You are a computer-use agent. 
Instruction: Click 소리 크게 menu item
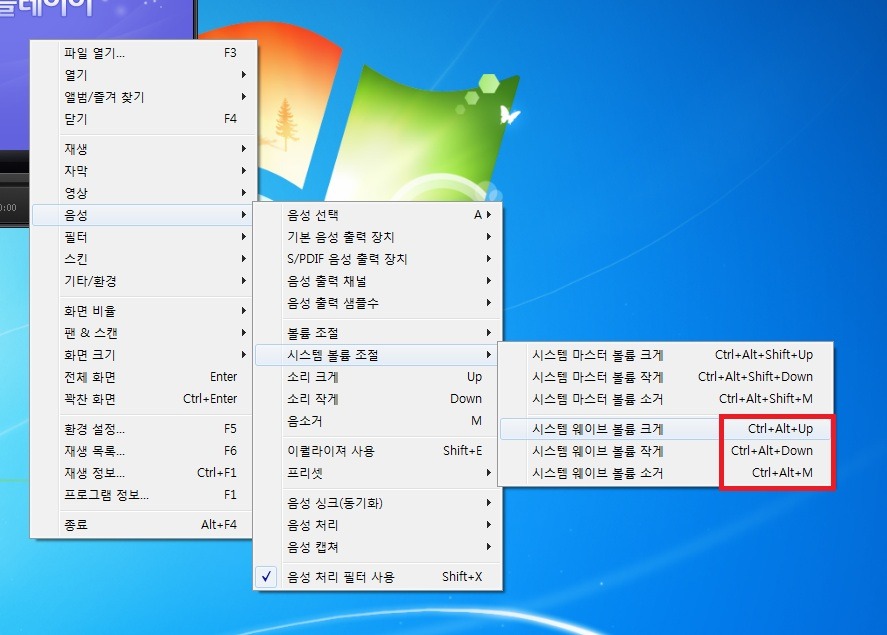pyautogui.click(x=376, y=377)
